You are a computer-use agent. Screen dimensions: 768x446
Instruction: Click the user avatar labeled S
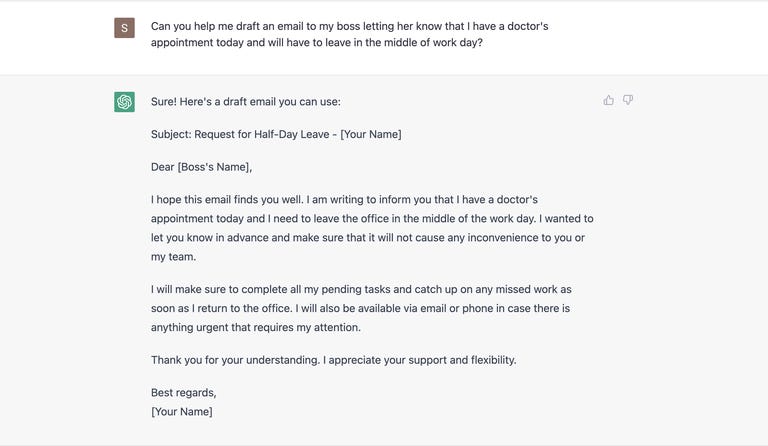tap(124, 28)
